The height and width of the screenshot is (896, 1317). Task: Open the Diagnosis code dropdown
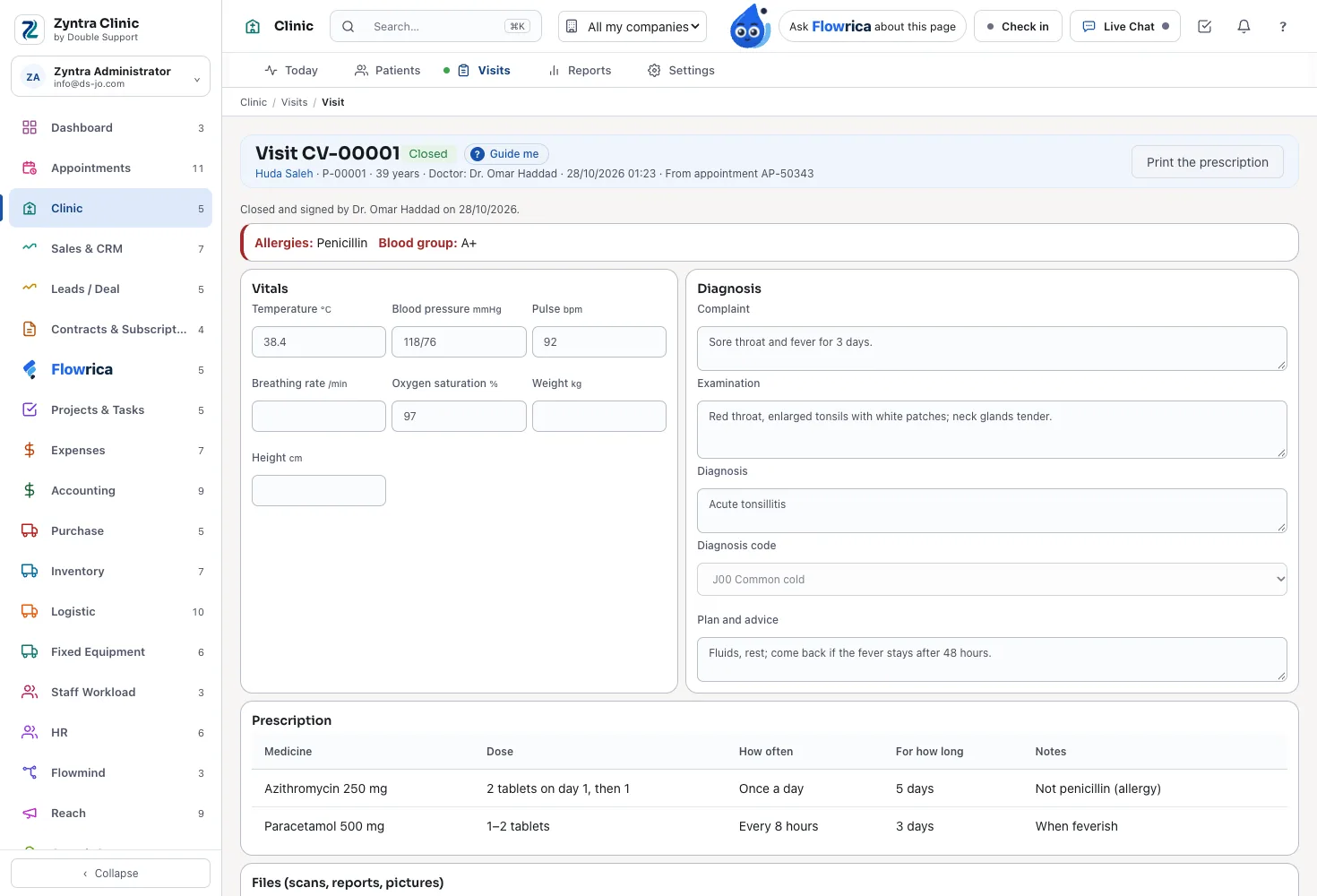pyautogui.click(x=992, y=580)
